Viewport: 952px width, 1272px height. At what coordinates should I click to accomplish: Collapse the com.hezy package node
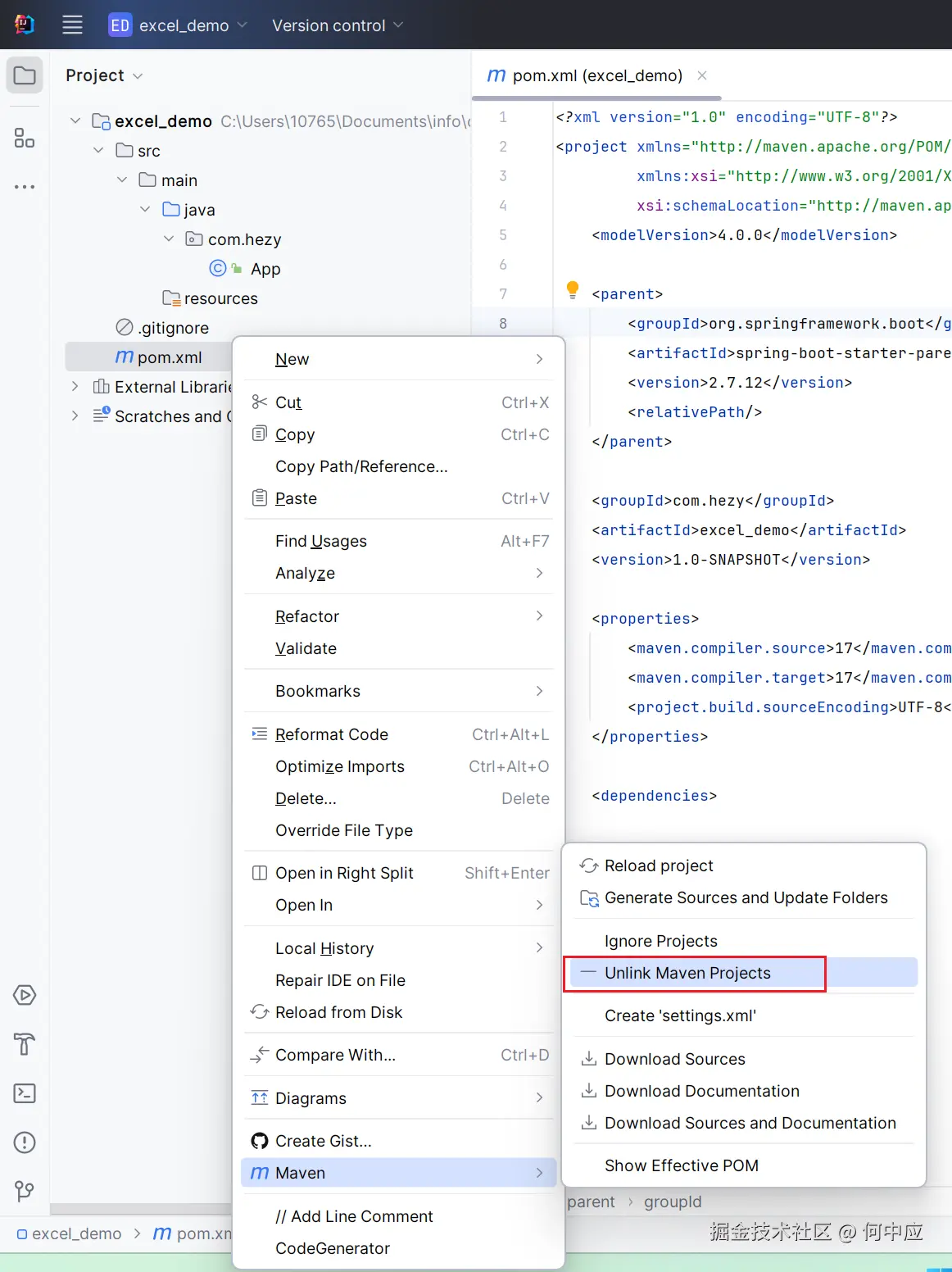pos(169,239)
